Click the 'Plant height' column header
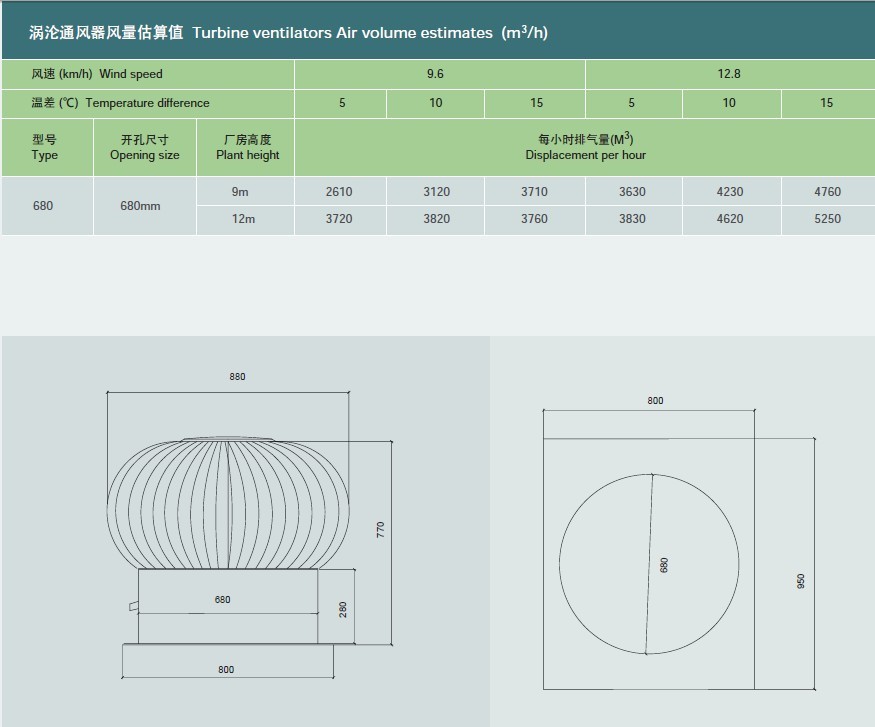The image size is (875, 727). 247,147
